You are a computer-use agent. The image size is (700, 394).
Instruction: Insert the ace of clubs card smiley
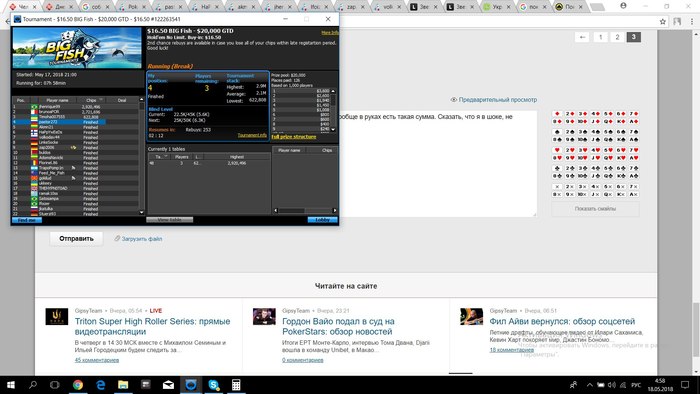[x=634, y=176]
